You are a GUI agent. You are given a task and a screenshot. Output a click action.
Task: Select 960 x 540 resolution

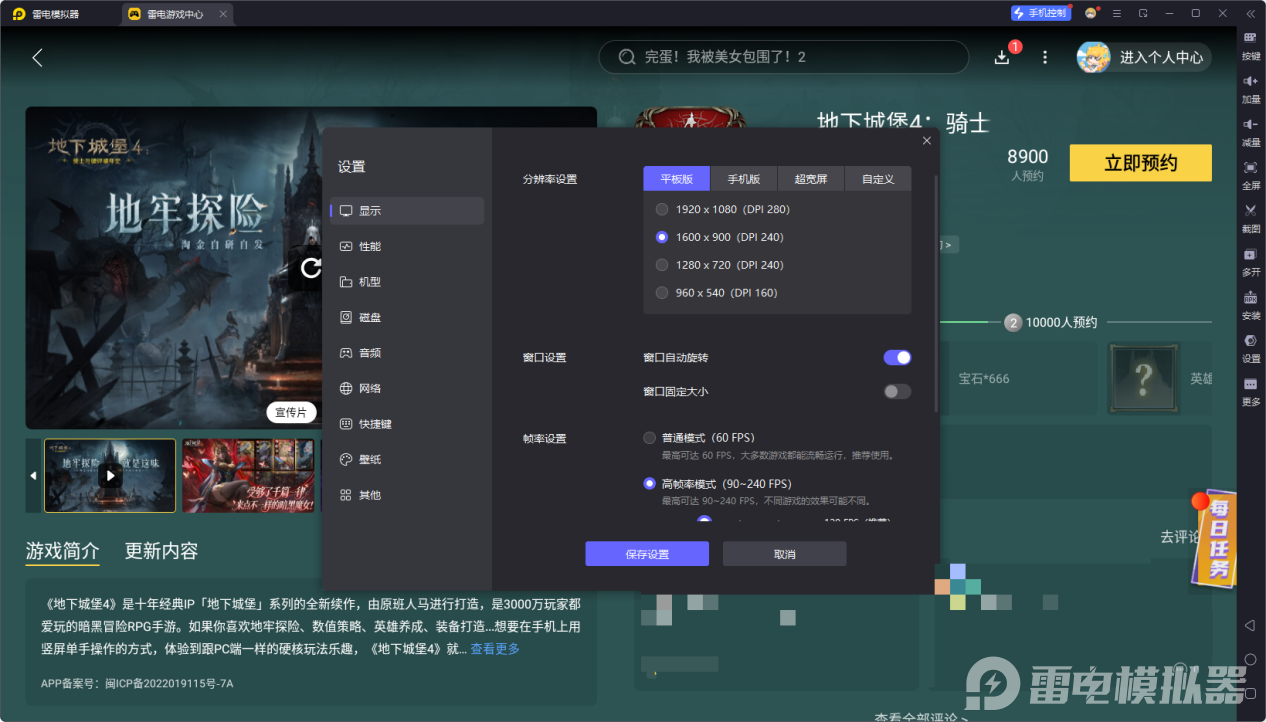[x=716, y=293]
